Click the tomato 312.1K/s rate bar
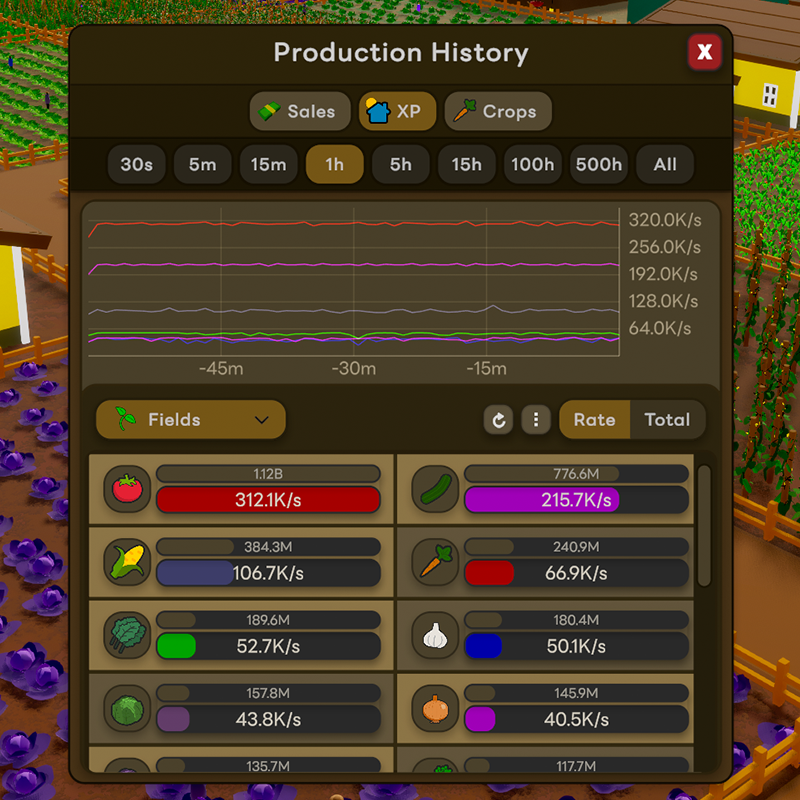This screenshot has width=800, height=800. click(268, 500)
